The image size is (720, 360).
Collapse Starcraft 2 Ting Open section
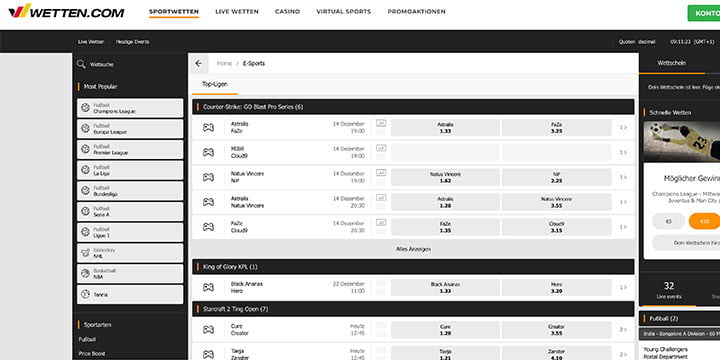pos(413,309)
